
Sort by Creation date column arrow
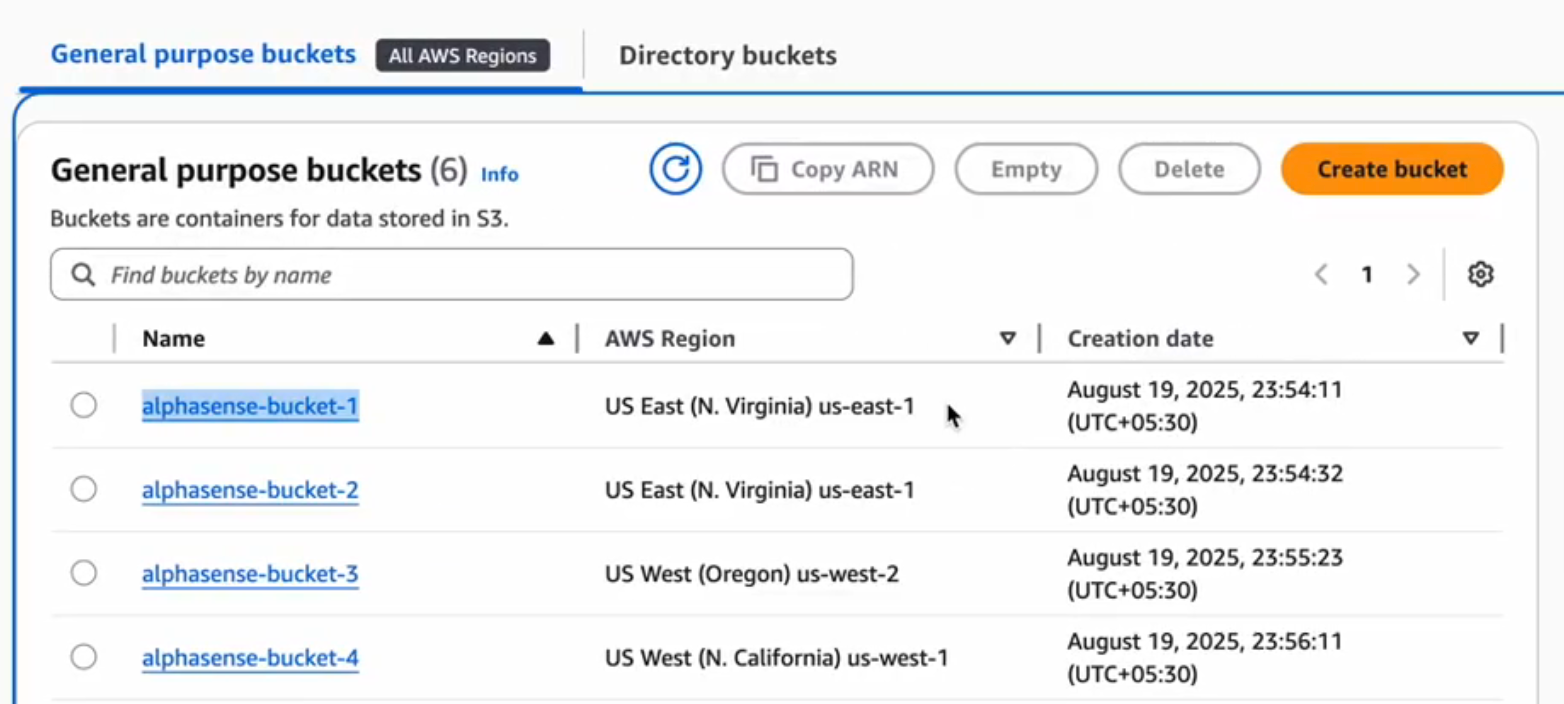click(x=1470, y=339)
